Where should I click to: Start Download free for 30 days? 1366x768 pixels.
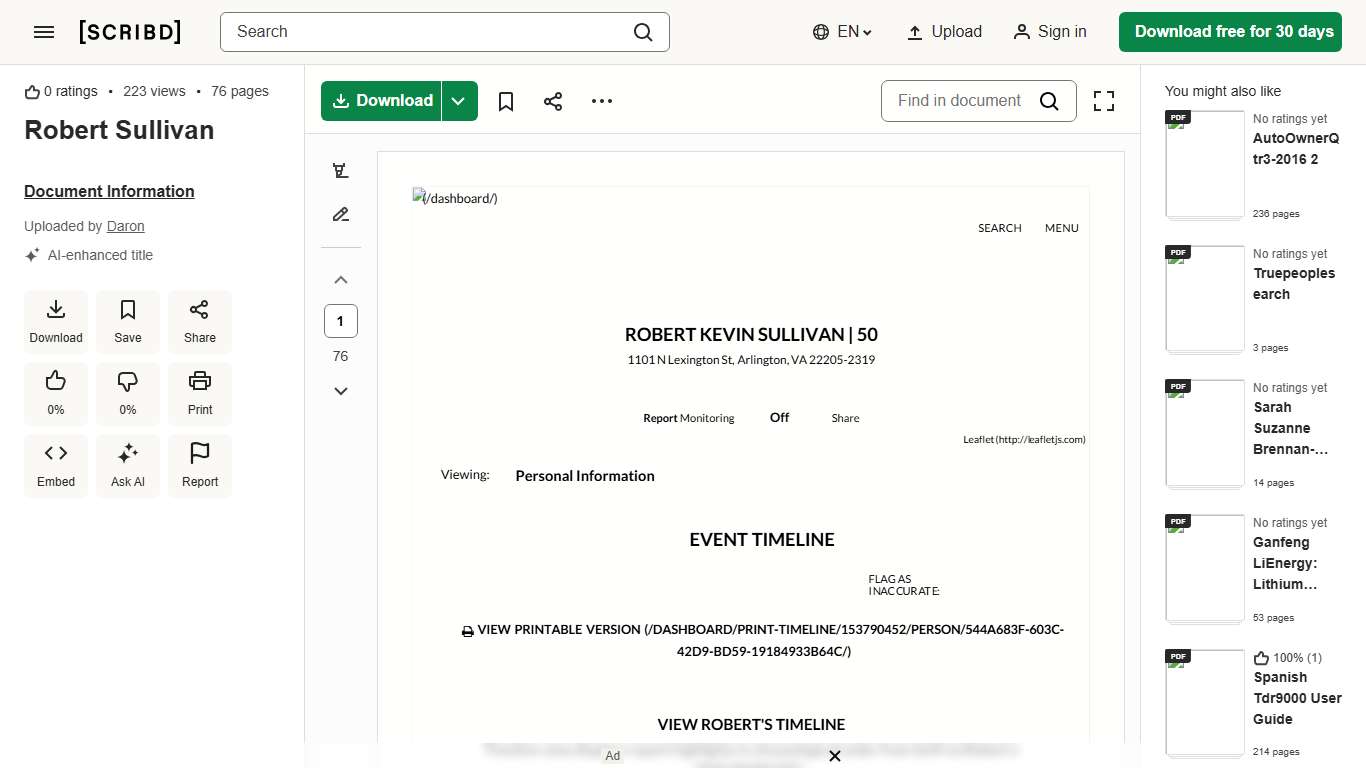click(1230, 31)
